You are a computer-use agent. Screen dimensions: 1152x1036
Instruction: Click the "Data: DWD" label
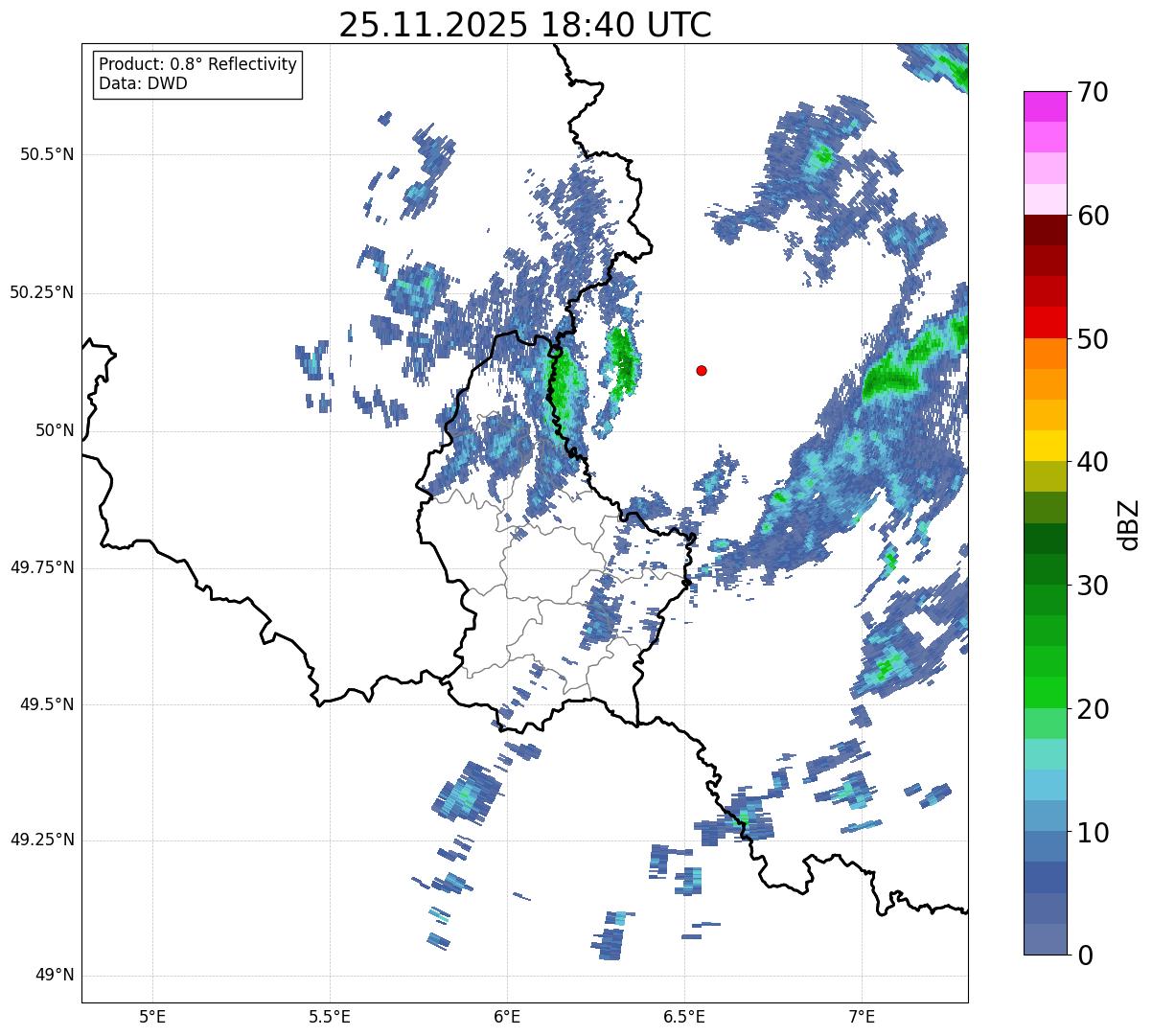pyautogui.click(x=143, y=83)
